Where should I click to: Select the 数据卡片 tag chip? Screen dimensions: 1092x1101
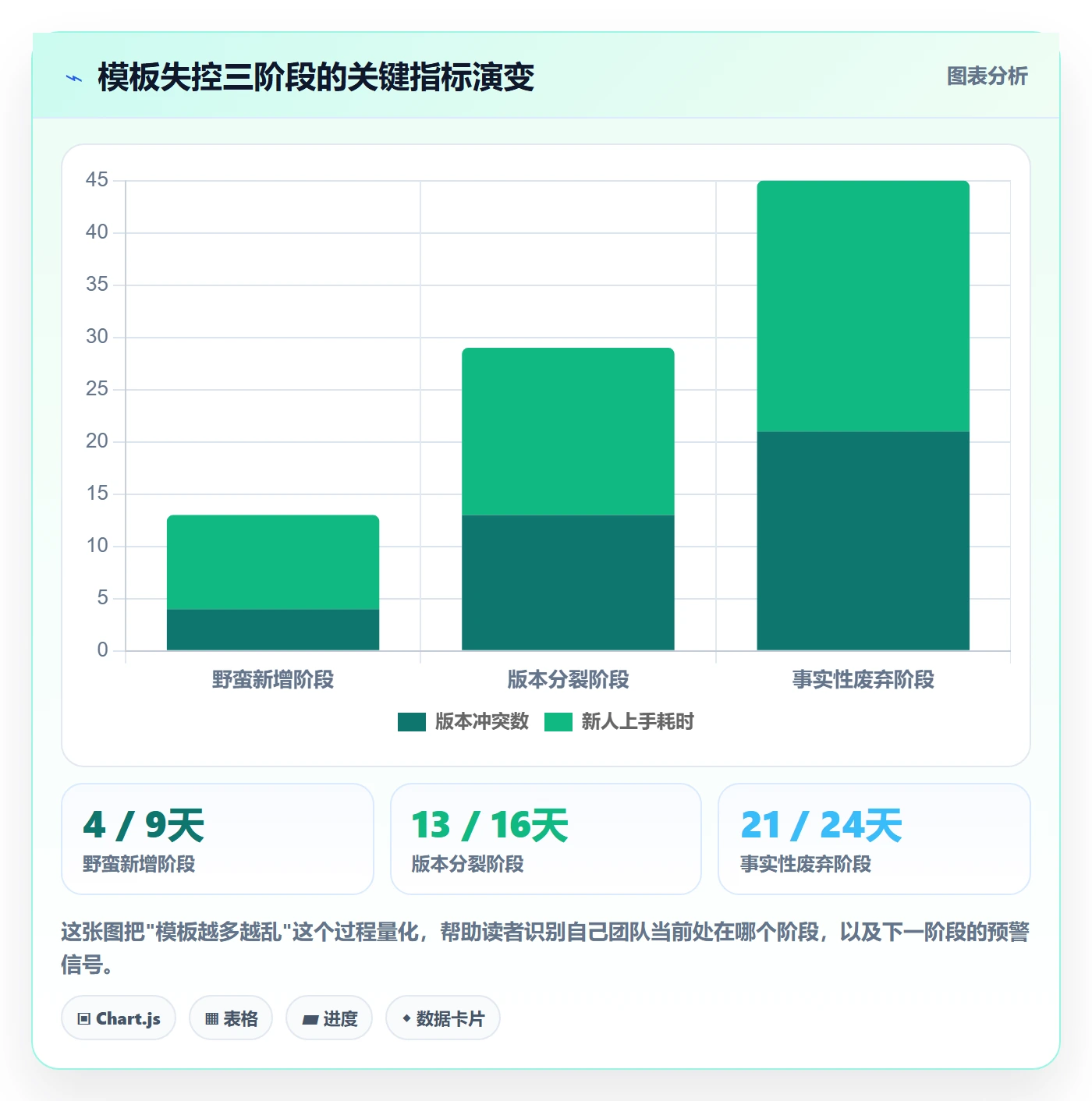[443, 1018]
